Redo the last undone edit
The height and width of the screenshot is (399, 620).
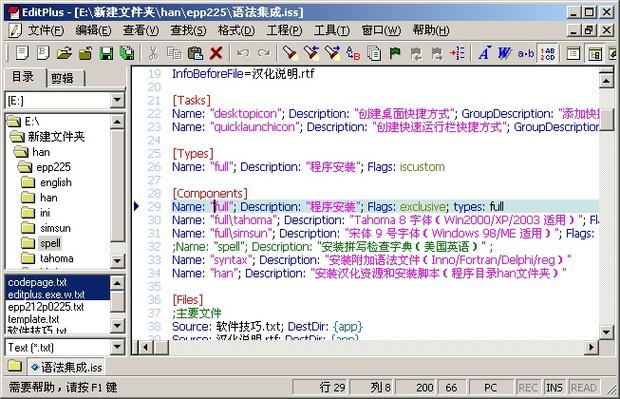[x=264, y=53]
